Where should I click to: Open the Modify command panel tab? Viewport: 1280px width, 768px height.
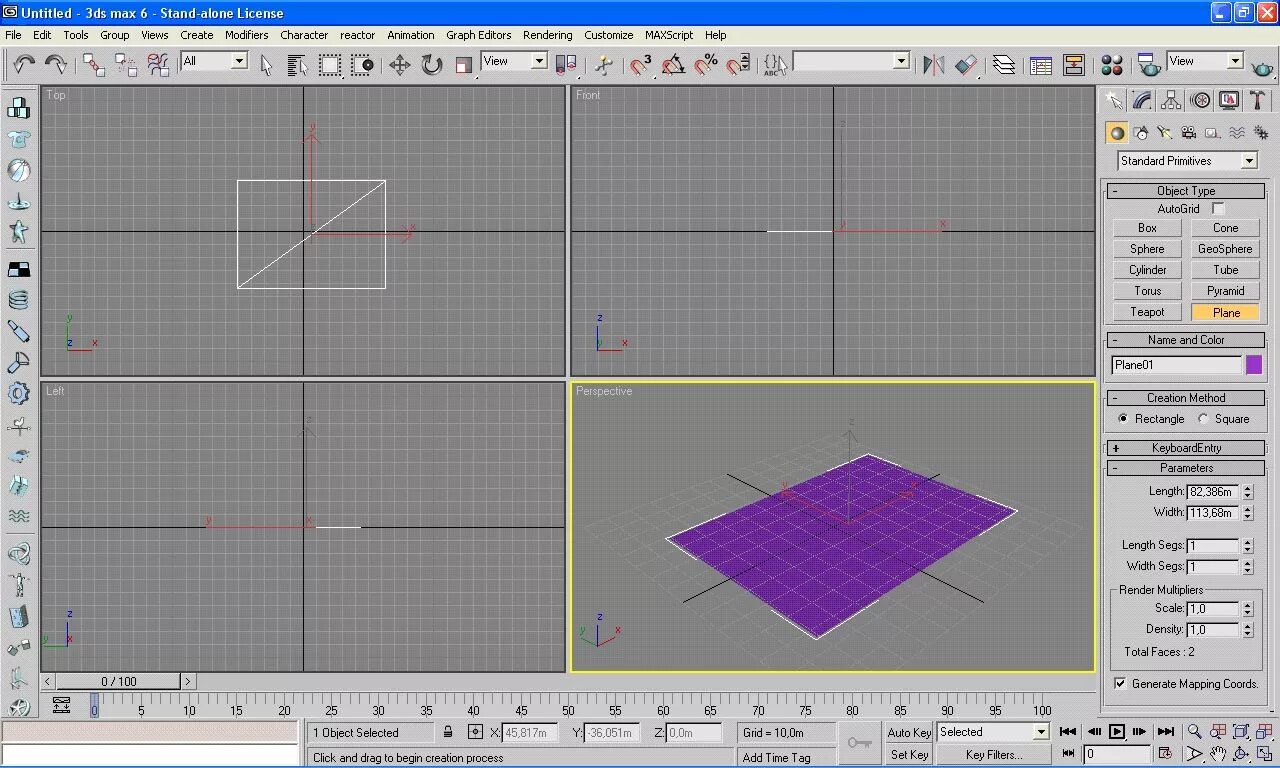click(x=1142, y=100)
